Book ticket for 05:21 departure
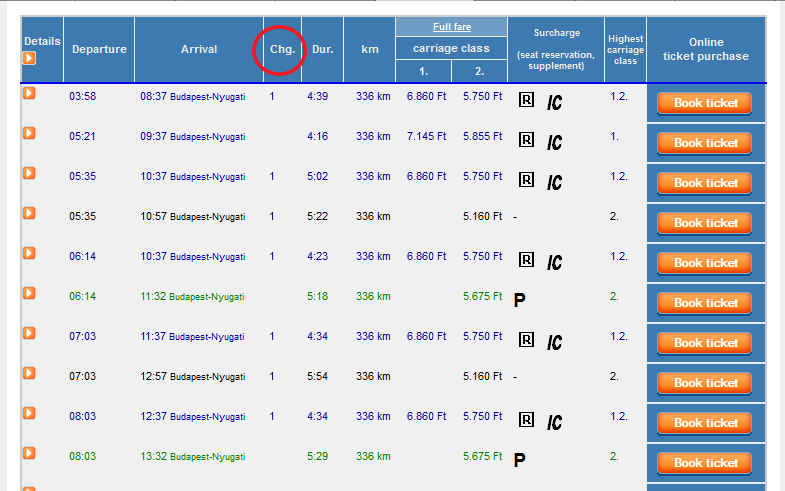785x491 pixels. click(x=705, y=143)
